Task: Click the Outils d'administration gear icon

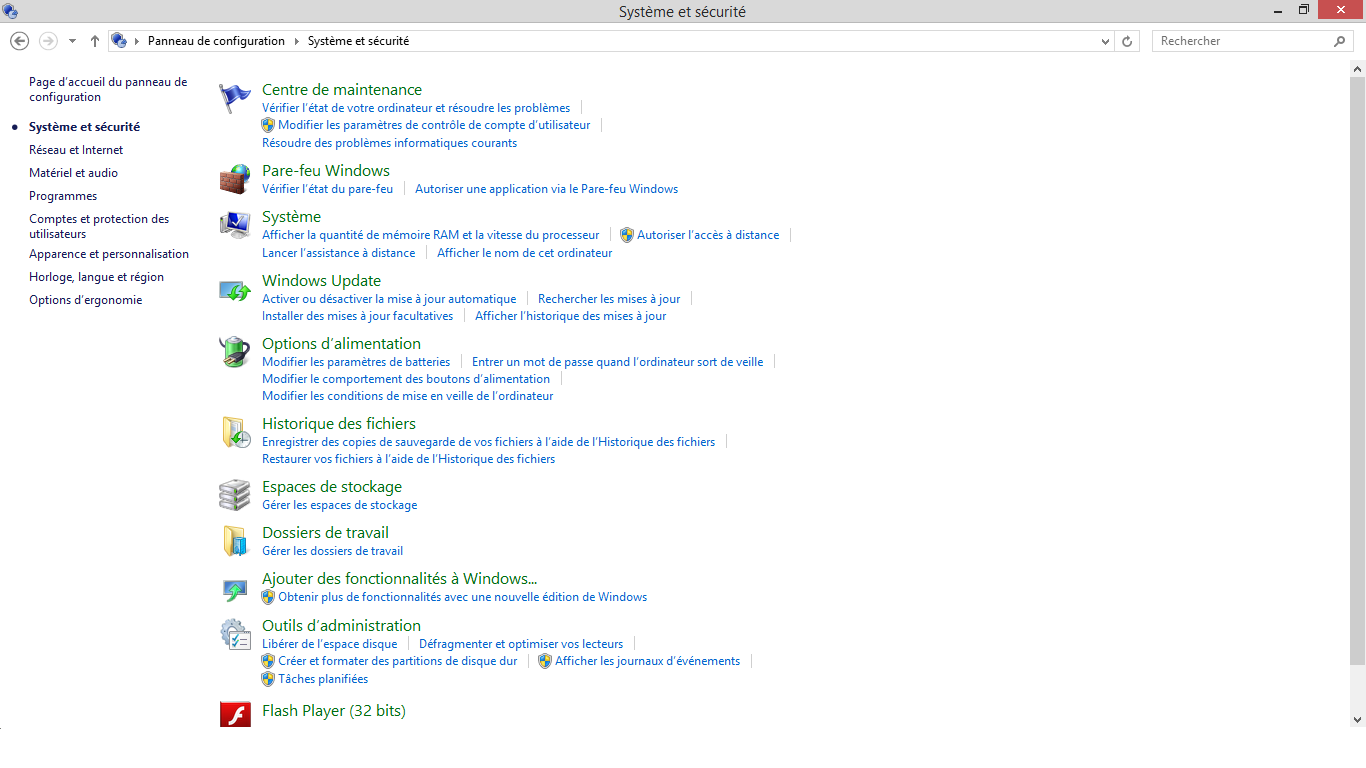Action: click(235, 634)
